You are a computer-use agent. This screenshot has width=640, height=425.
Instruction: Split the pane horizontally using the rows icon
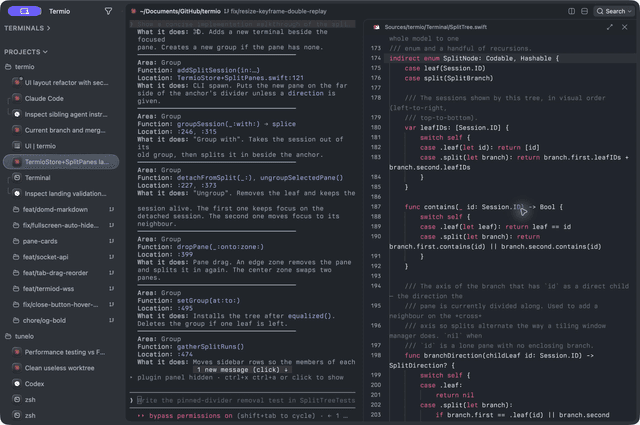click(x=584, y=11)
